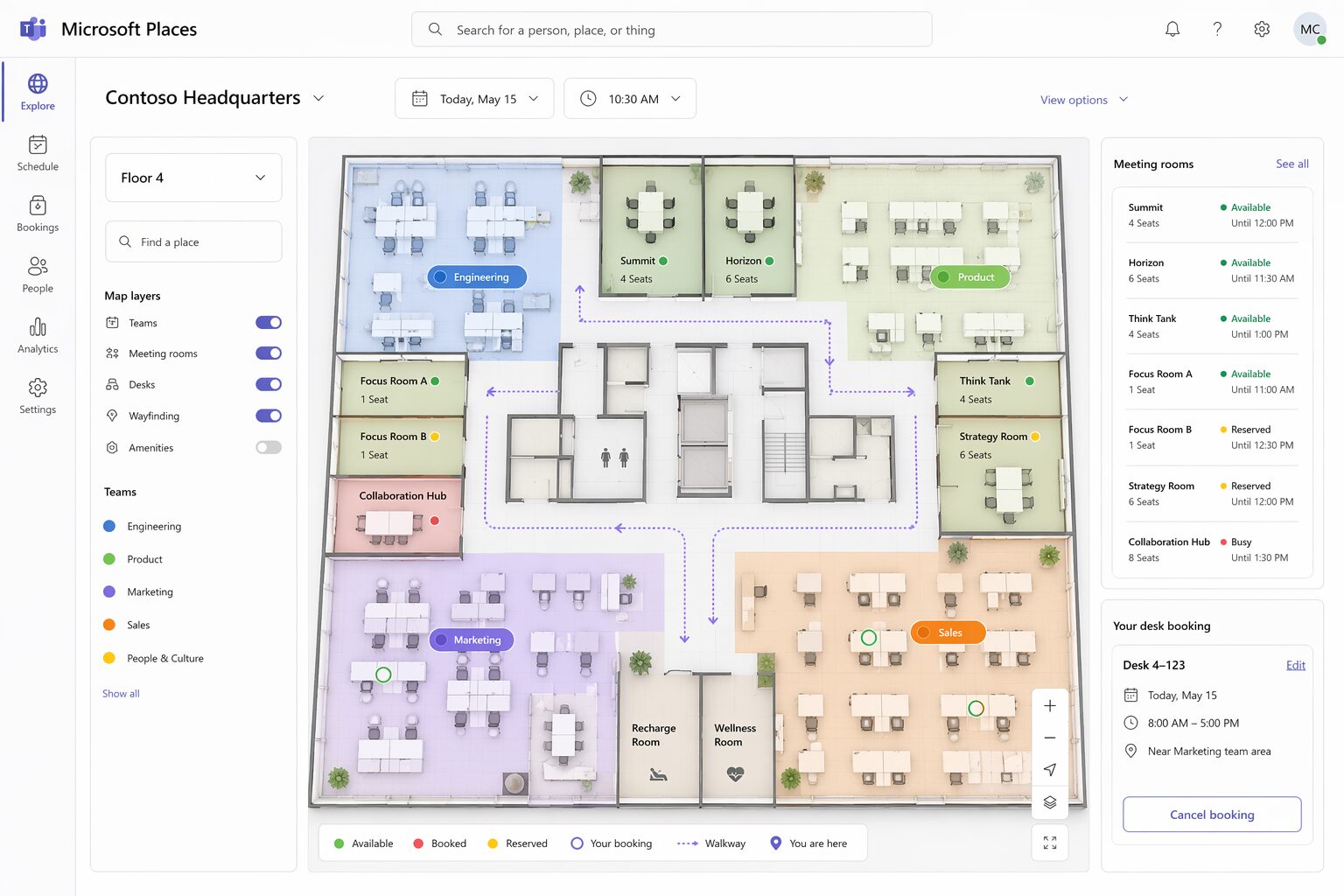Open the settings gear in header
Screen dimensions: 1344x896
(1262, 29)
